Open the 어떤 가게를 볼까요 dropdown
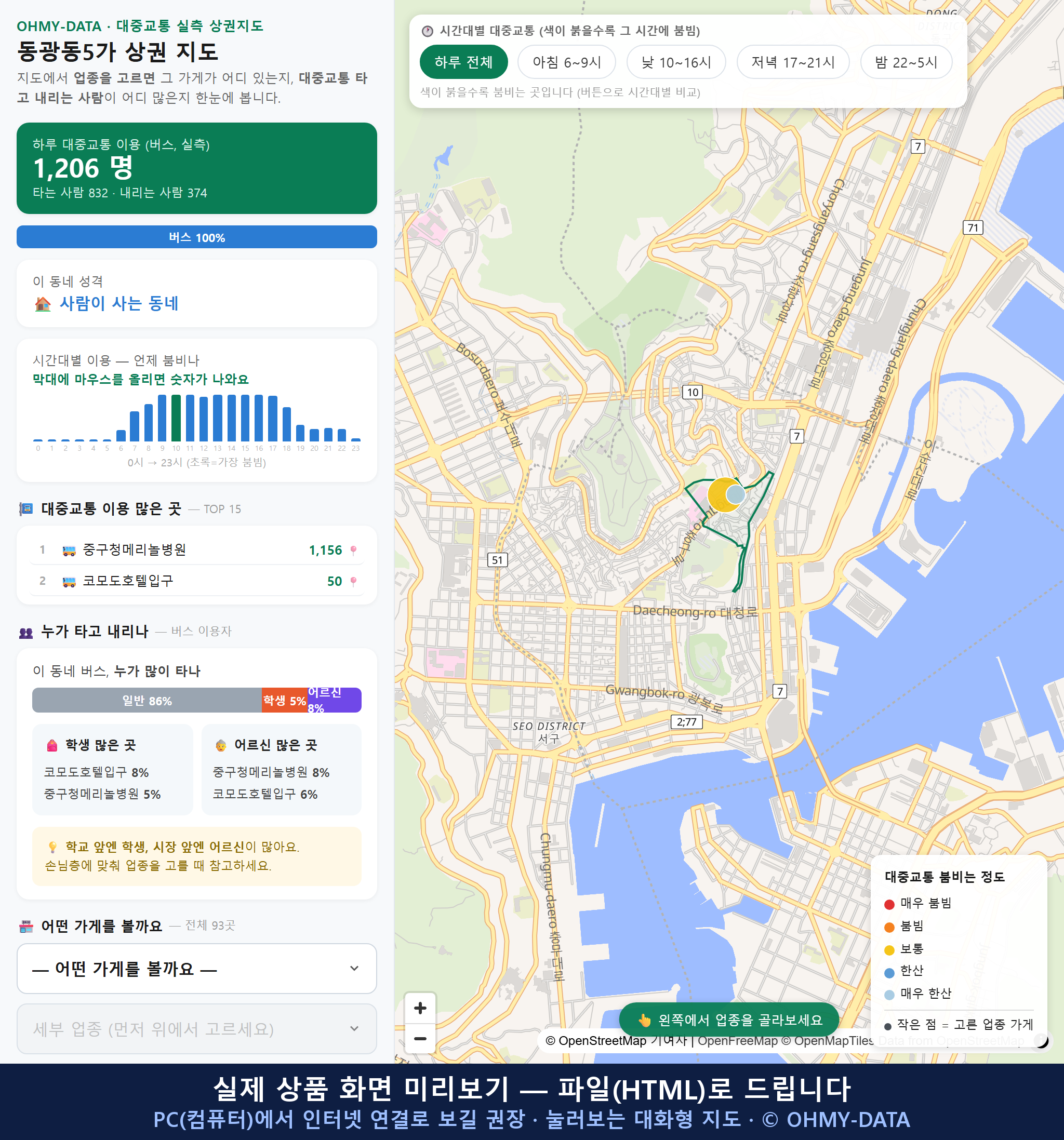 [197, 969]
